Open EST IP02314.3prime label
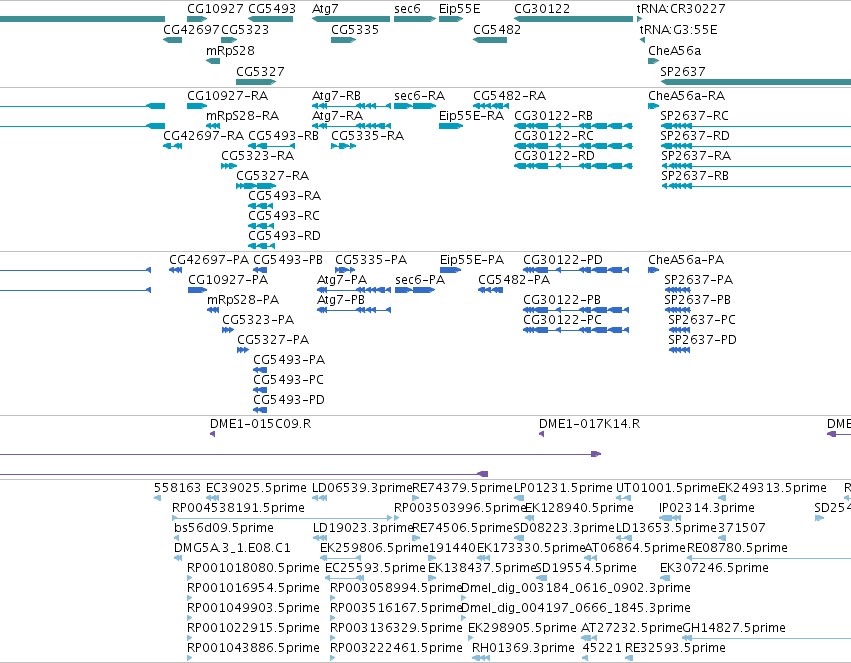 [x=707, y=509]
